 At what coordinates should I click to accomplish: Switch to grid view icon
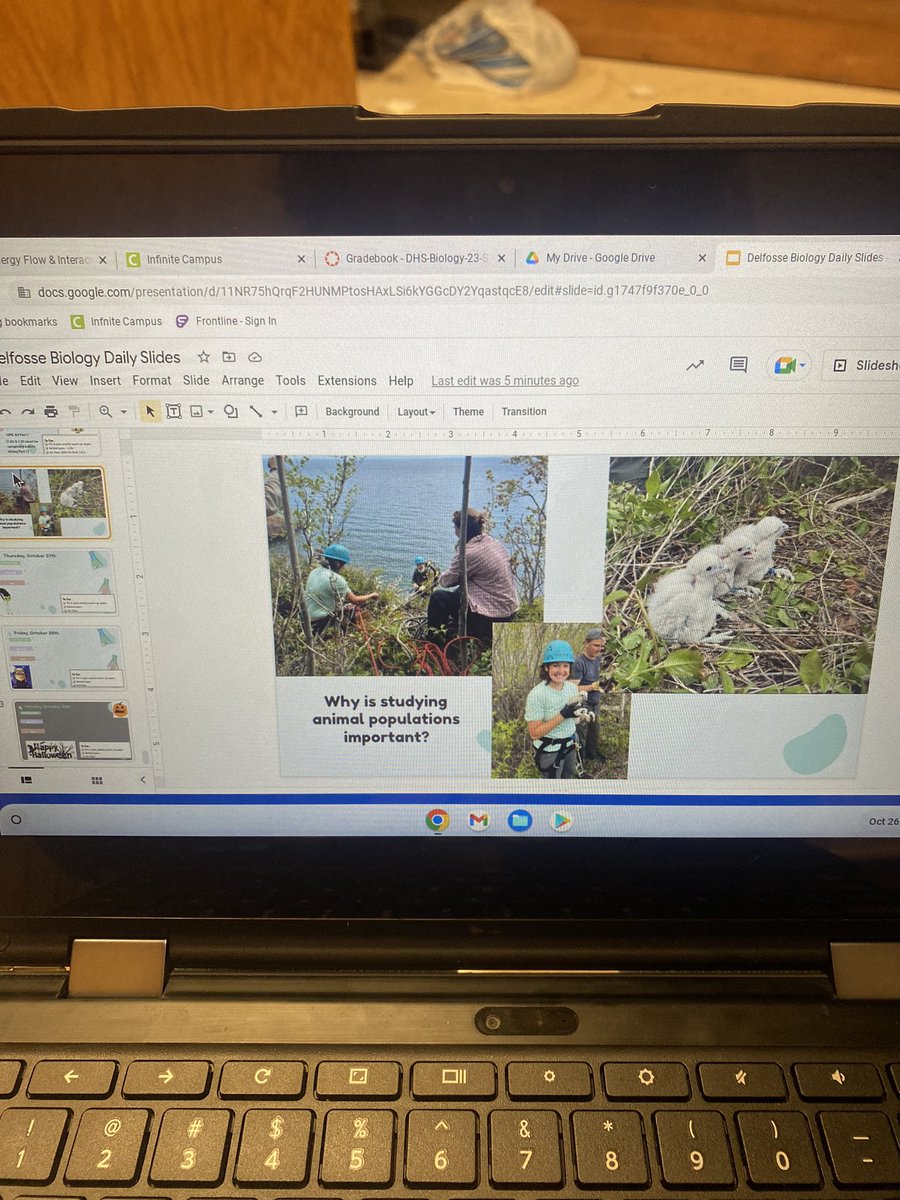pos(97,780)
